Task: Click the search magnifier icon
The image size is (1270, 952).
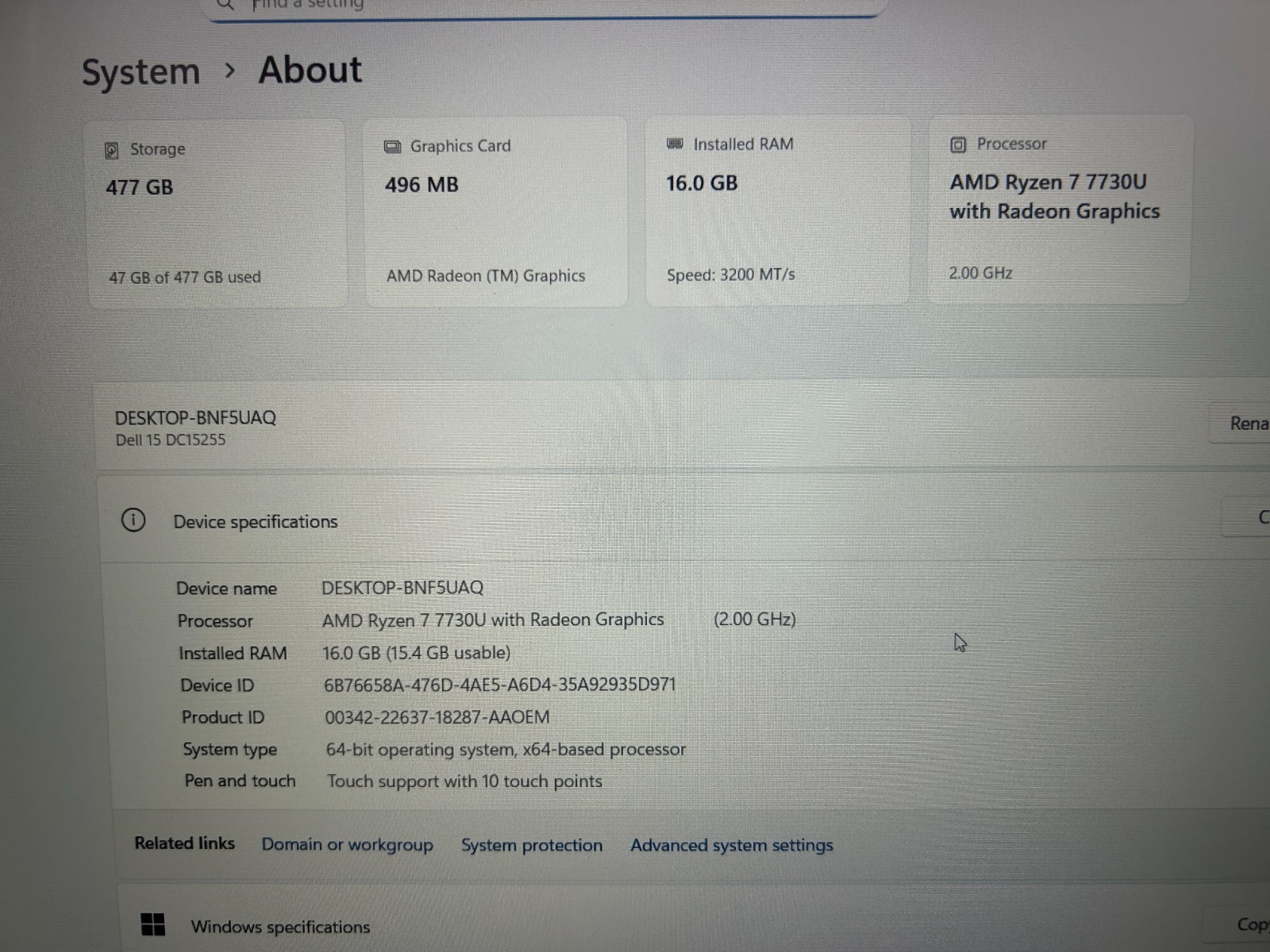Action: point(225,4)
